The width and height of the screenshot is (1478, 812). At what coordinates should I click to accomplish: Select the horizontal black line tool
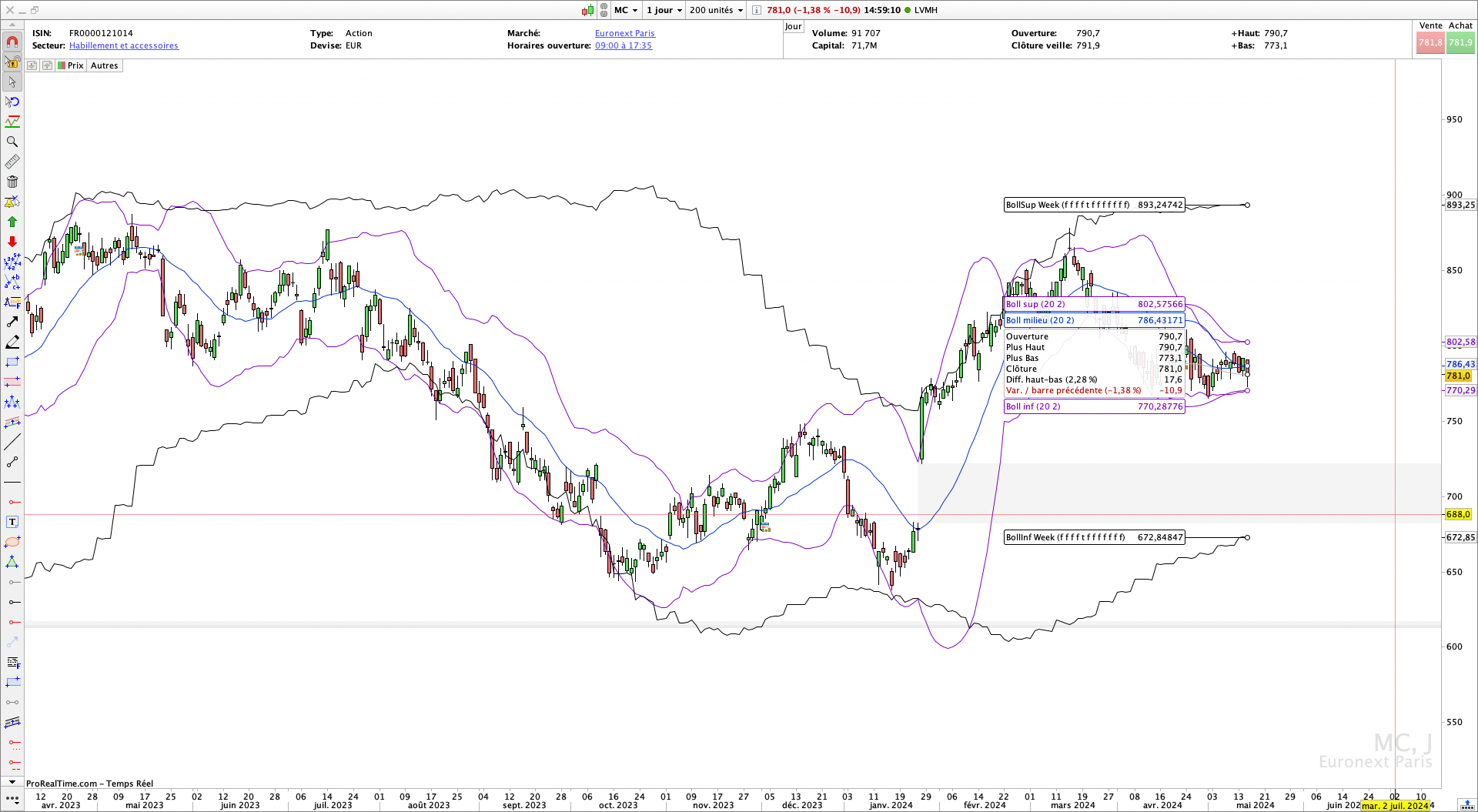tap(12, 482)
